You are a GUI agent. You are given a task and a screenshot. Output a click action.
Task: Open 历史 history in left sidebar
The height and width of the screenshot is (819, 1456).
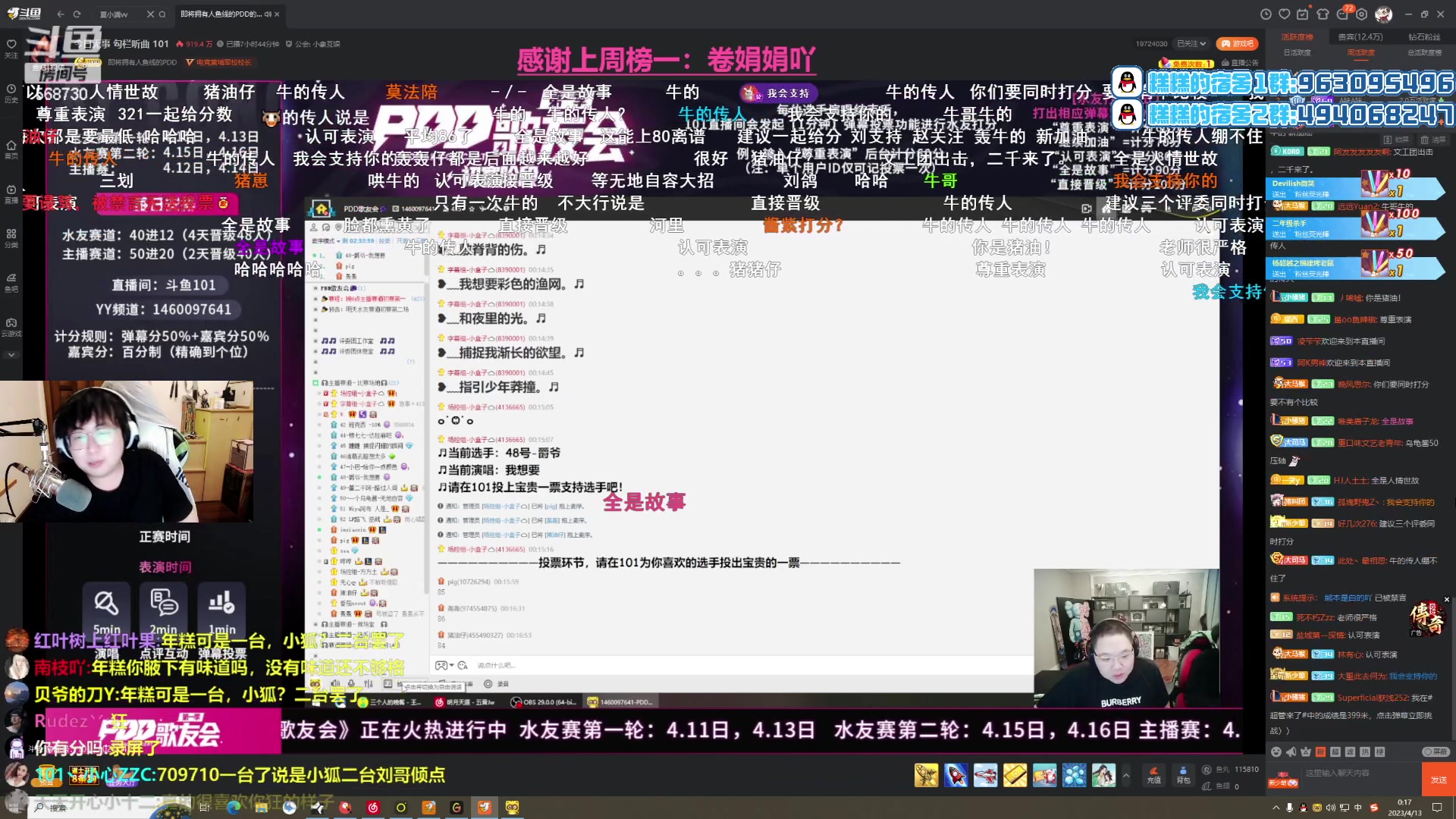tap(11, 93)
